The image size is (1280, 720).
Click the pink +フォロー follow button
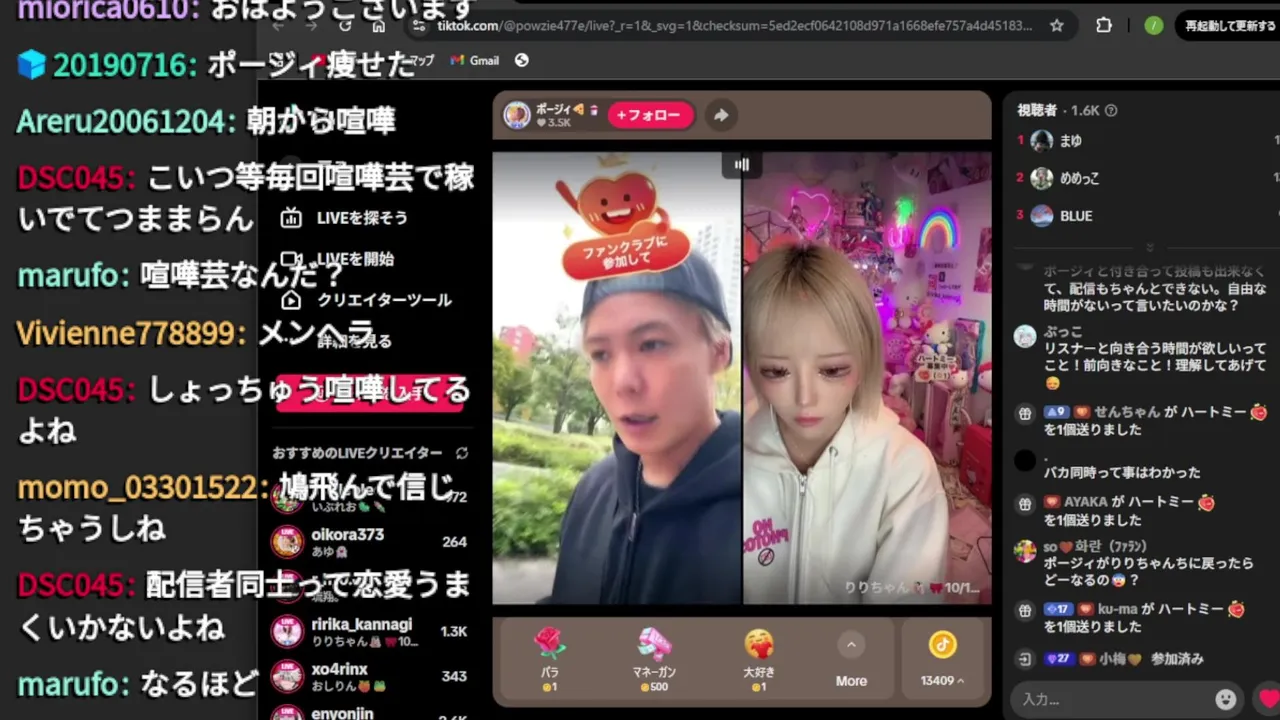pyautogui.click(x=649, y=115)
